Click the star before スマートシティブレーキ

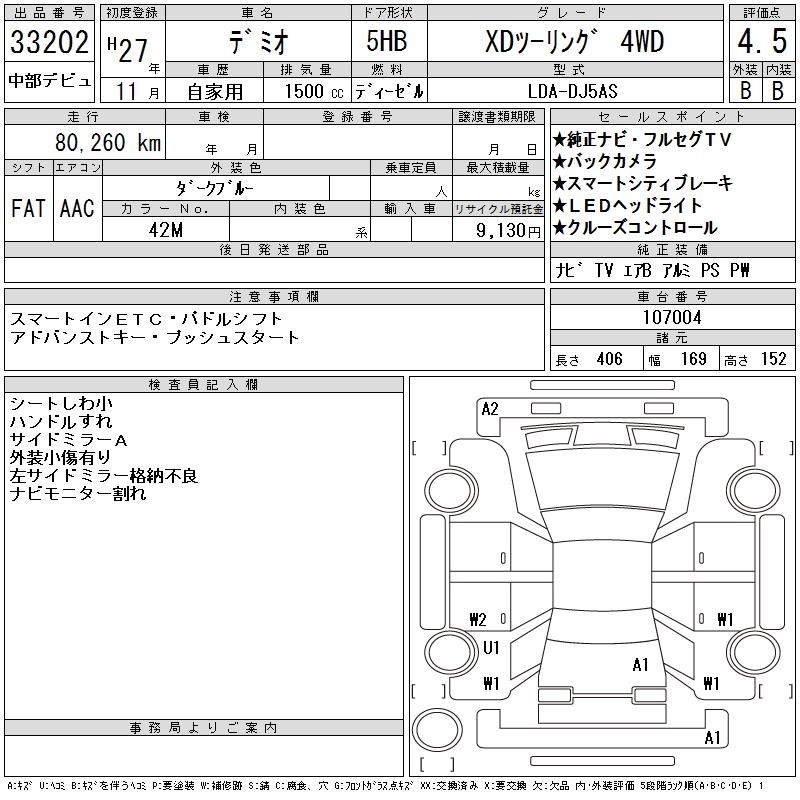point(559,184)
